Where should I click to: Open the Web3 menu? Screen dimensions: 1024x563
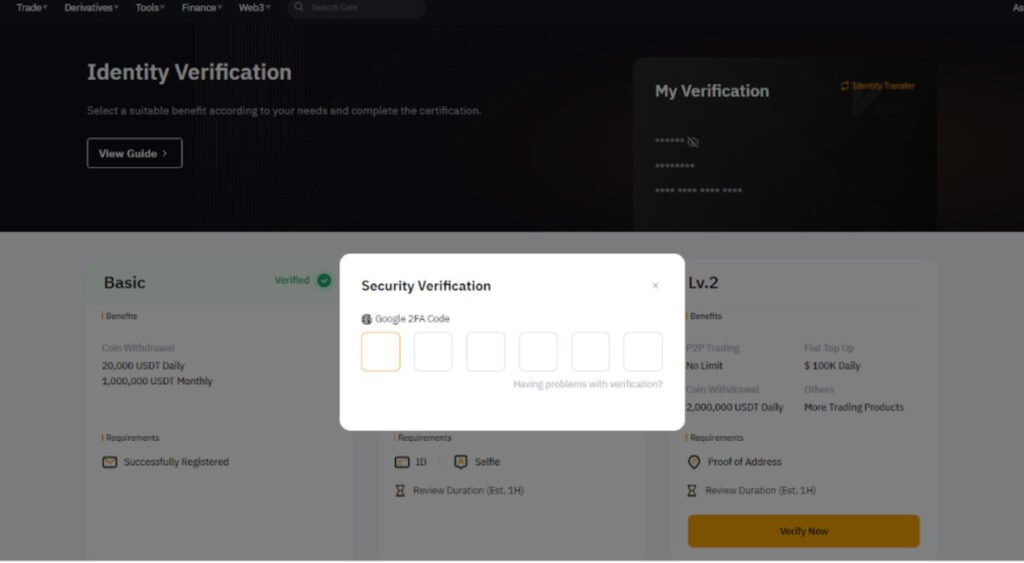[x=254, y=7]
